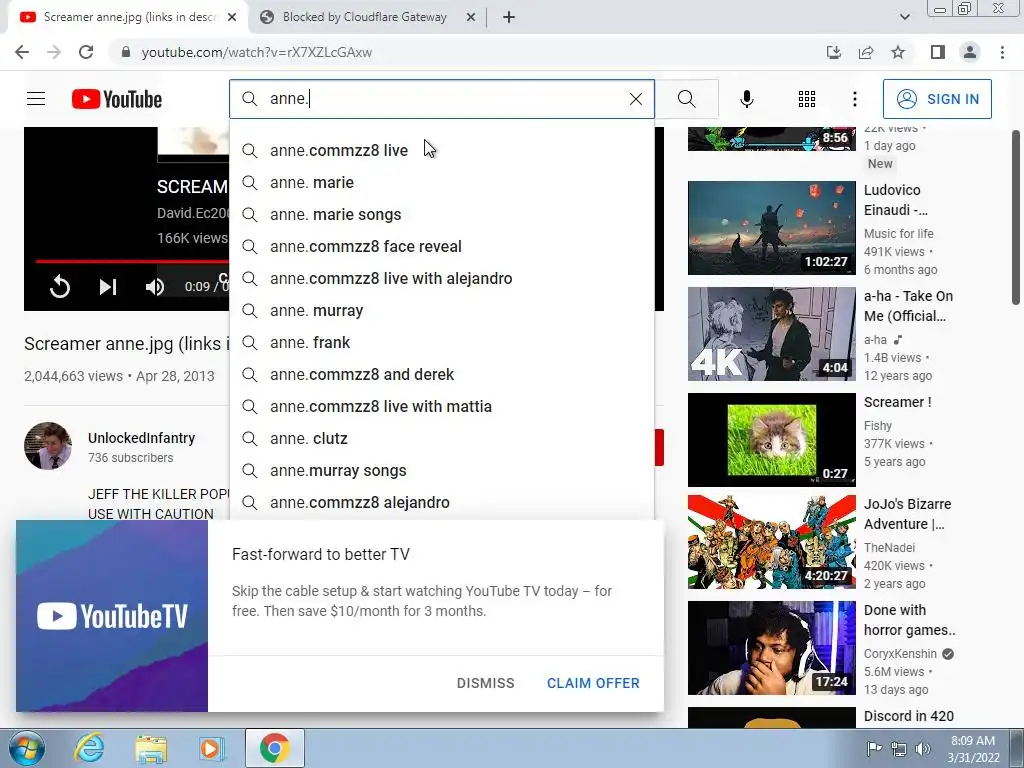Image resolution: width=1024 pixels, height=768 pixels.
Task: Select suggestion anne. marie songs
Action: pos(441,214)
